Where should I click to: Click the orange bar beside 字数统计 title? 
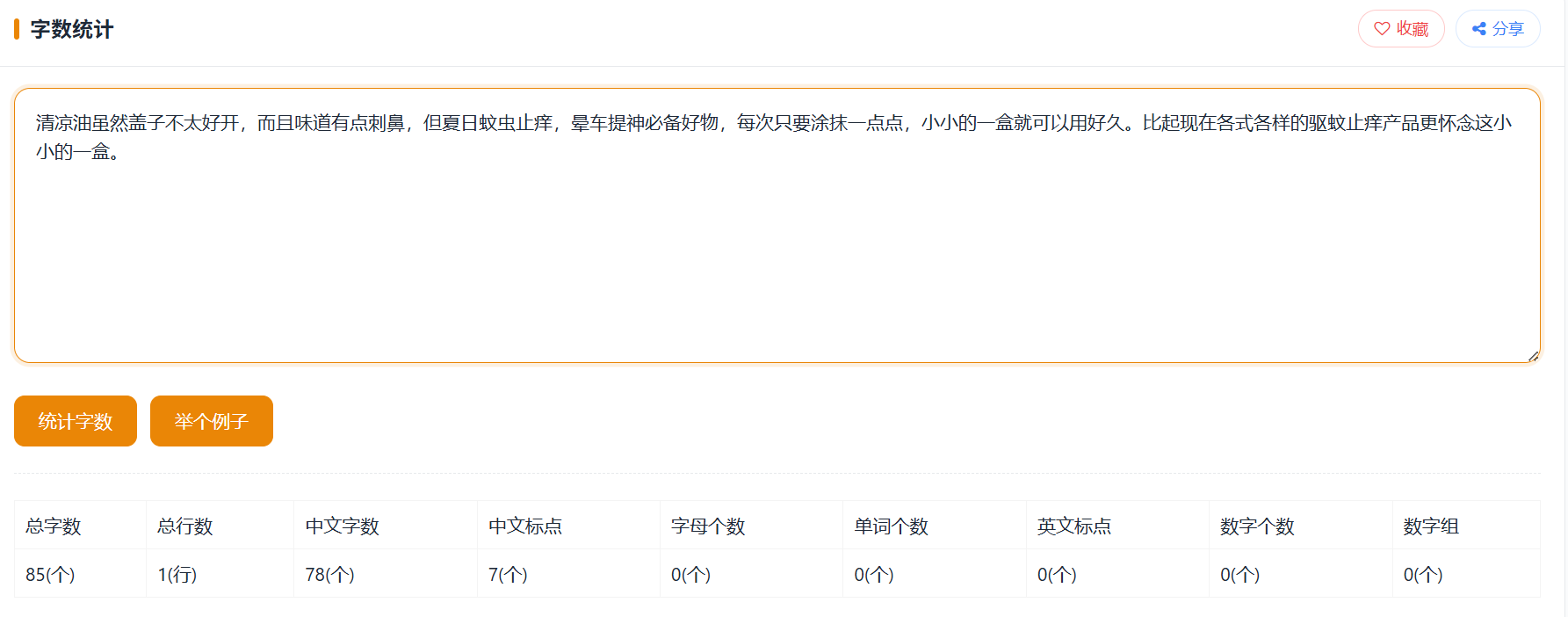tap(17, 29)
